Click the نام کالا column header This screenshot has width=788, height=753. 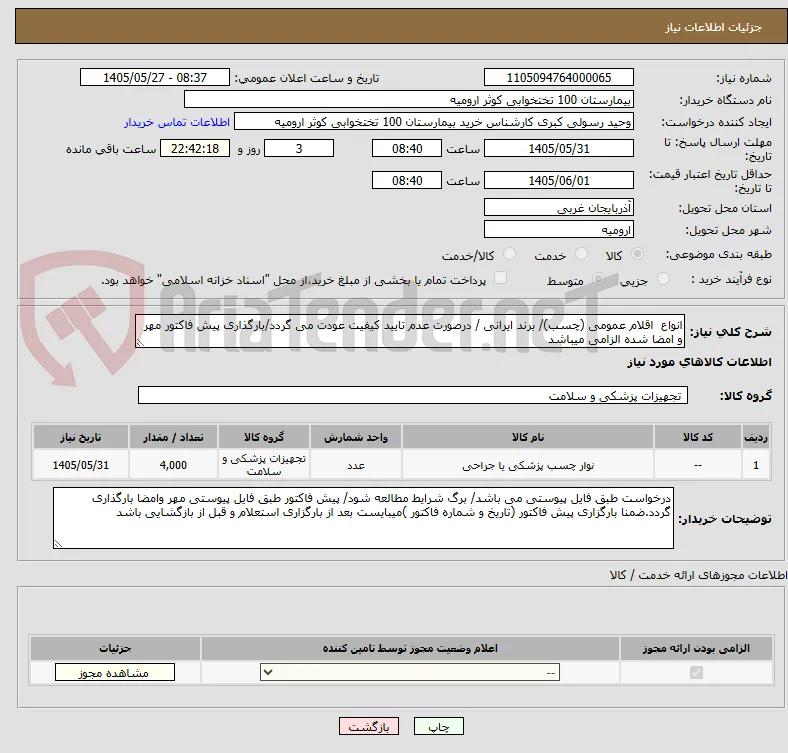coord(528,437)
